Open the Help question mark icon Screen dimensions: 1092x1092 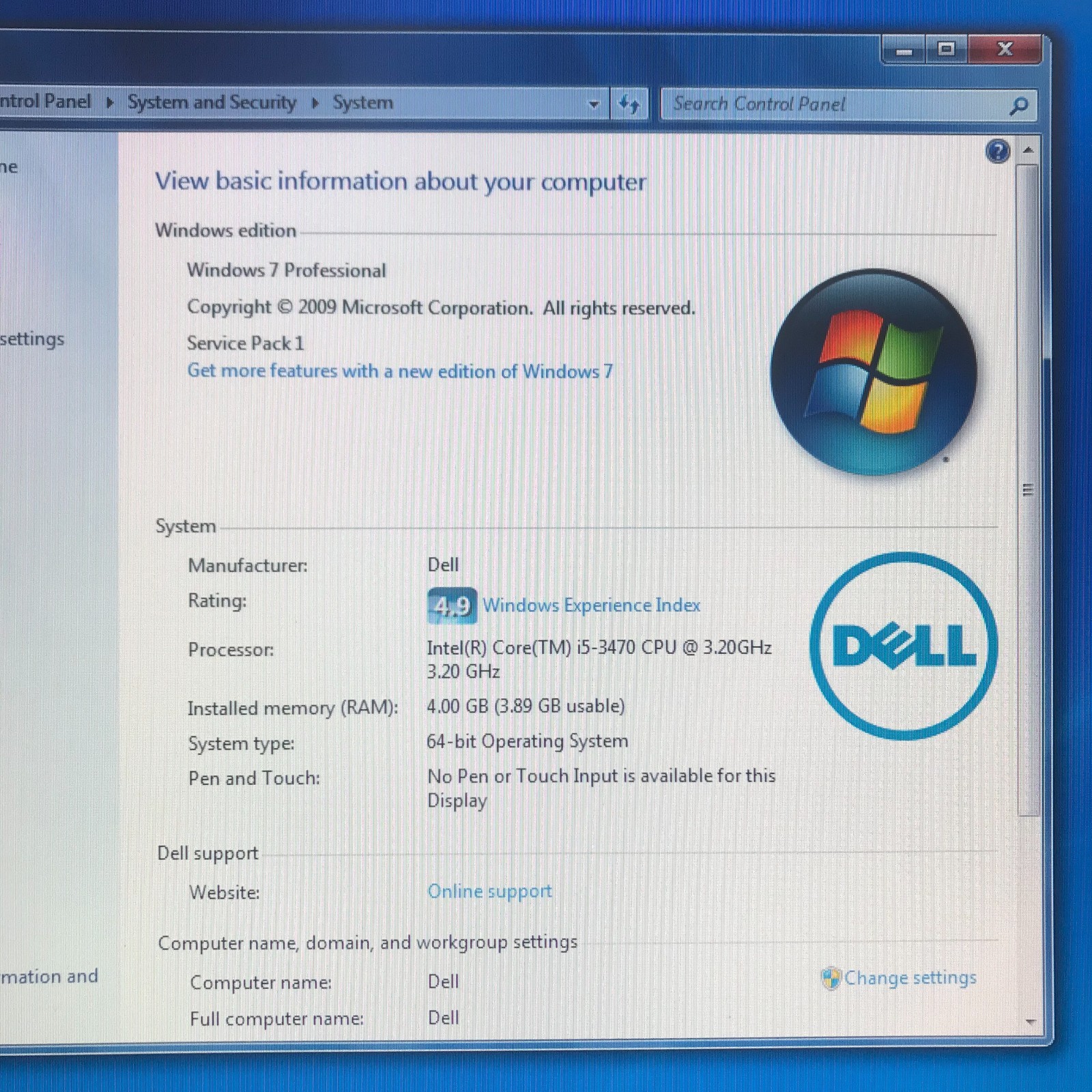[x=998, y=151]
